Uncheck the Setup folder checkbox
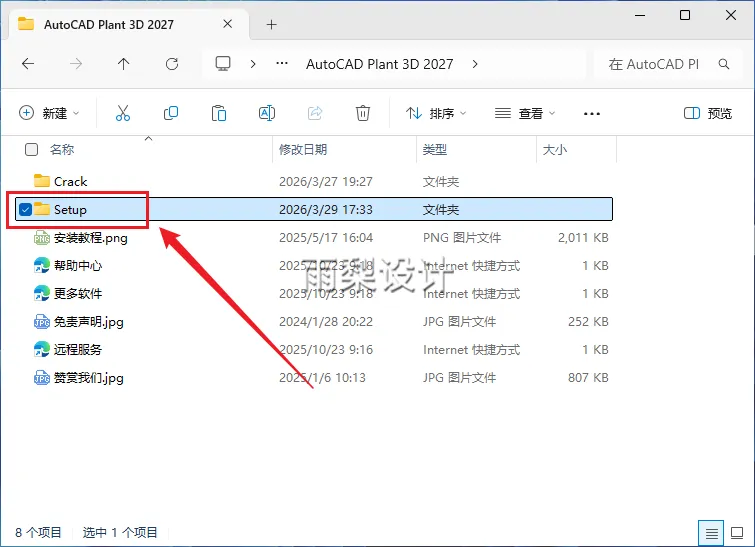The width and height of the screenshot is (755, 547). pyautogui.click(x=26, y=209)
